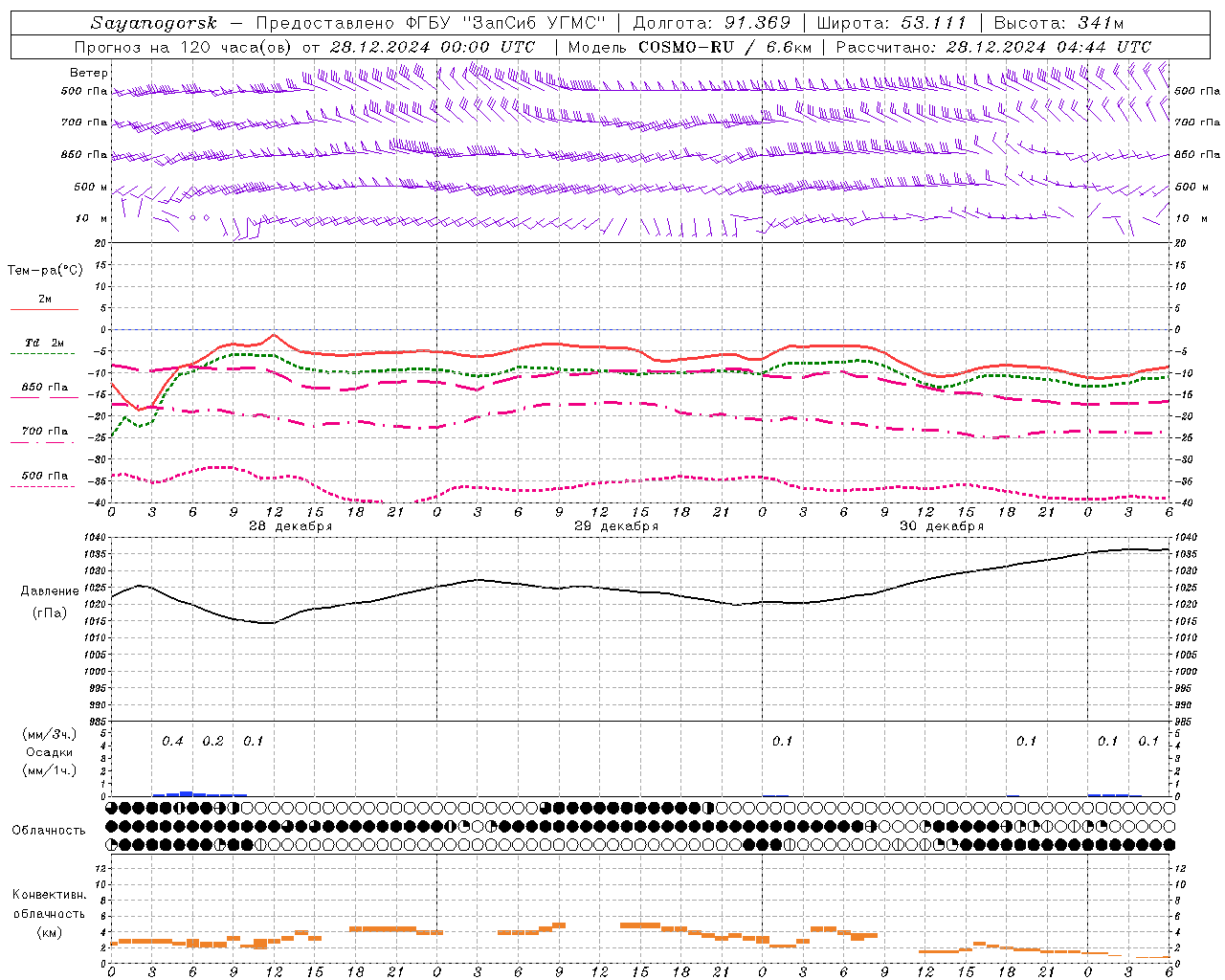
Task: Click the 0.2 precipitation amount value
Action: point(212,741)
